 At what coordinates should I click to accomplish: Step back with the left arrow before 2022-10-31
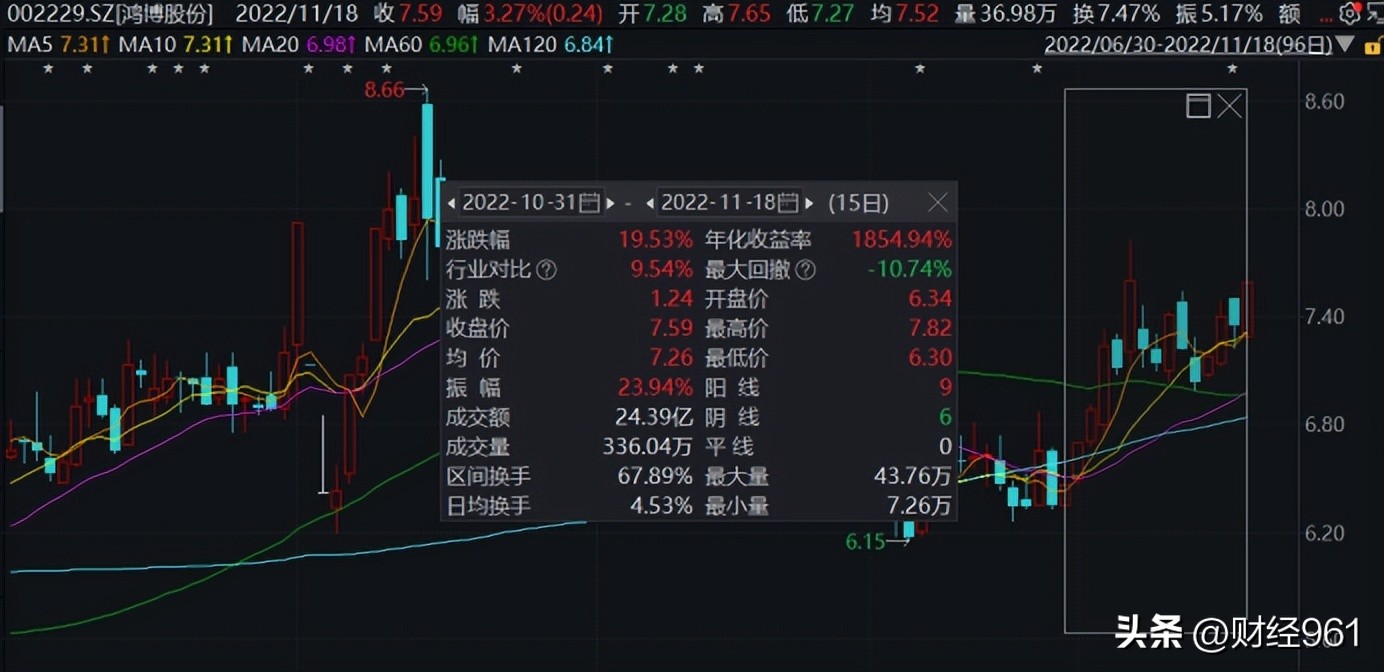pos(451,203)
